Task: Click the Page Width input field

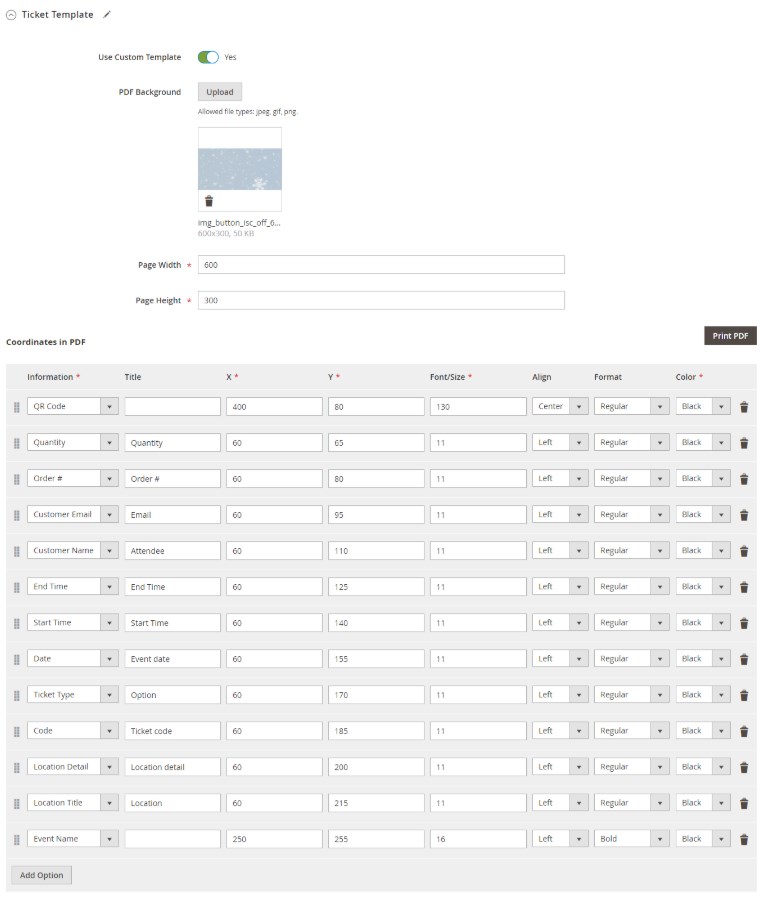Action: pyautogui.click(x=381, y=265)
